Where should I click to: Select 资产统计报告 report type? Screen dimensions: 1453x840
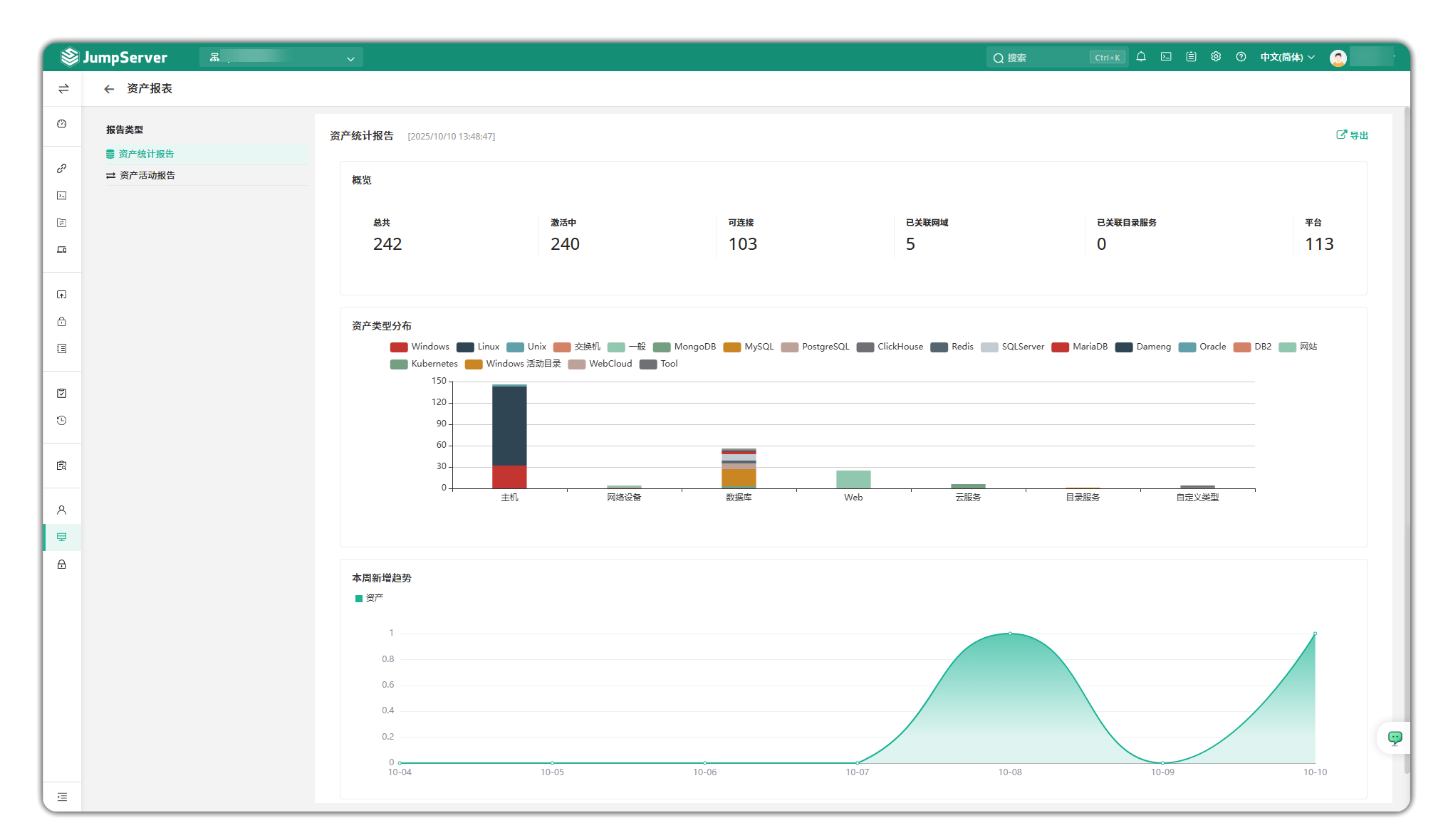(146, 154)
